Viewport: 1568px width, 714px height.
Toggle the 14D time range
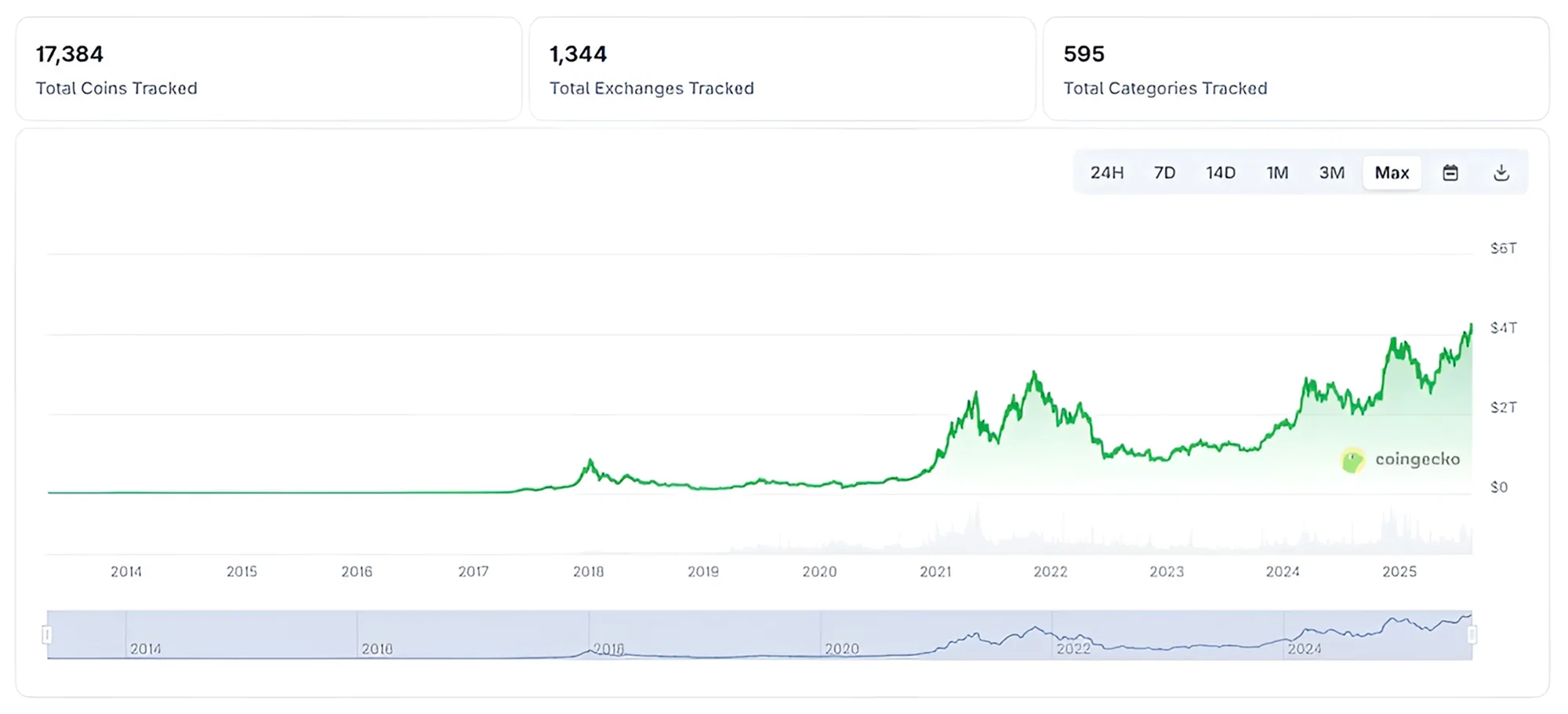tap(1221, 172)
